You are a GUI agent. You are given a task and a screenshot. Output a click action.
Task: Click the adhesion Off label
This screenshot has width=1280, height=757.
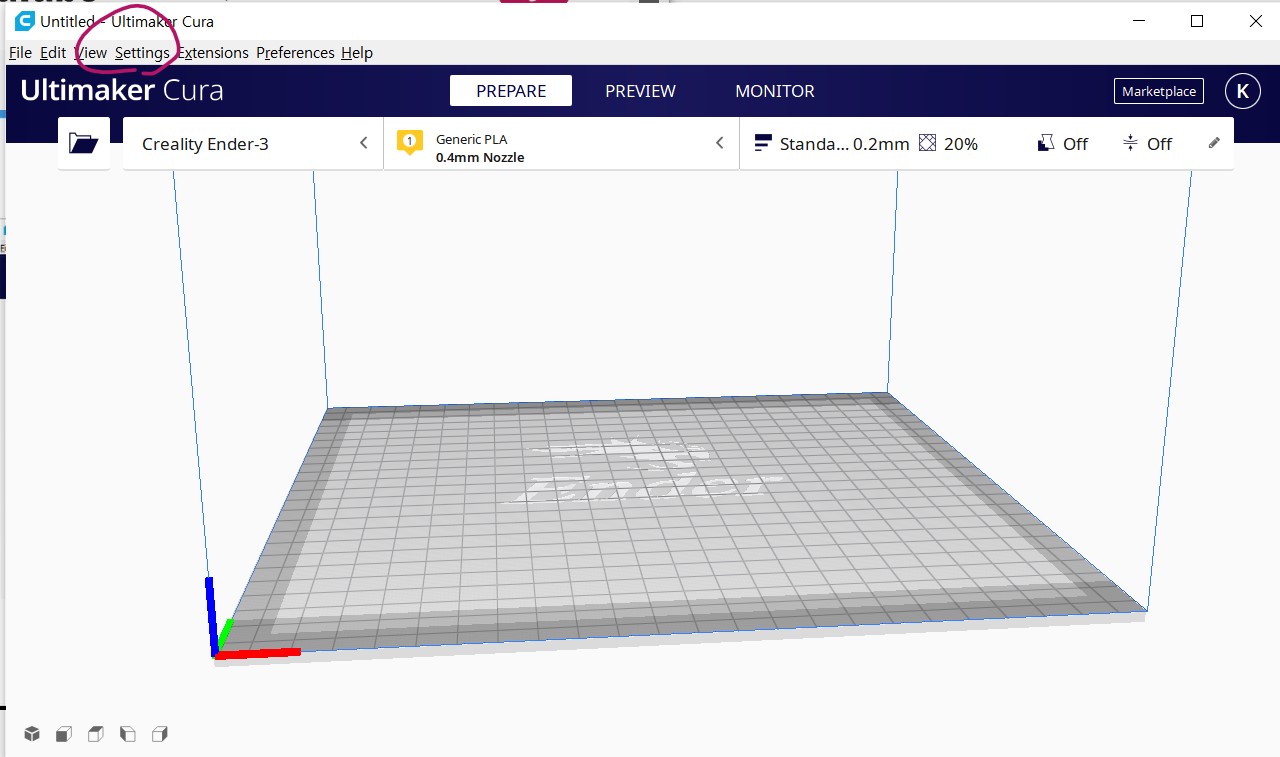(x=1159, y=144)
